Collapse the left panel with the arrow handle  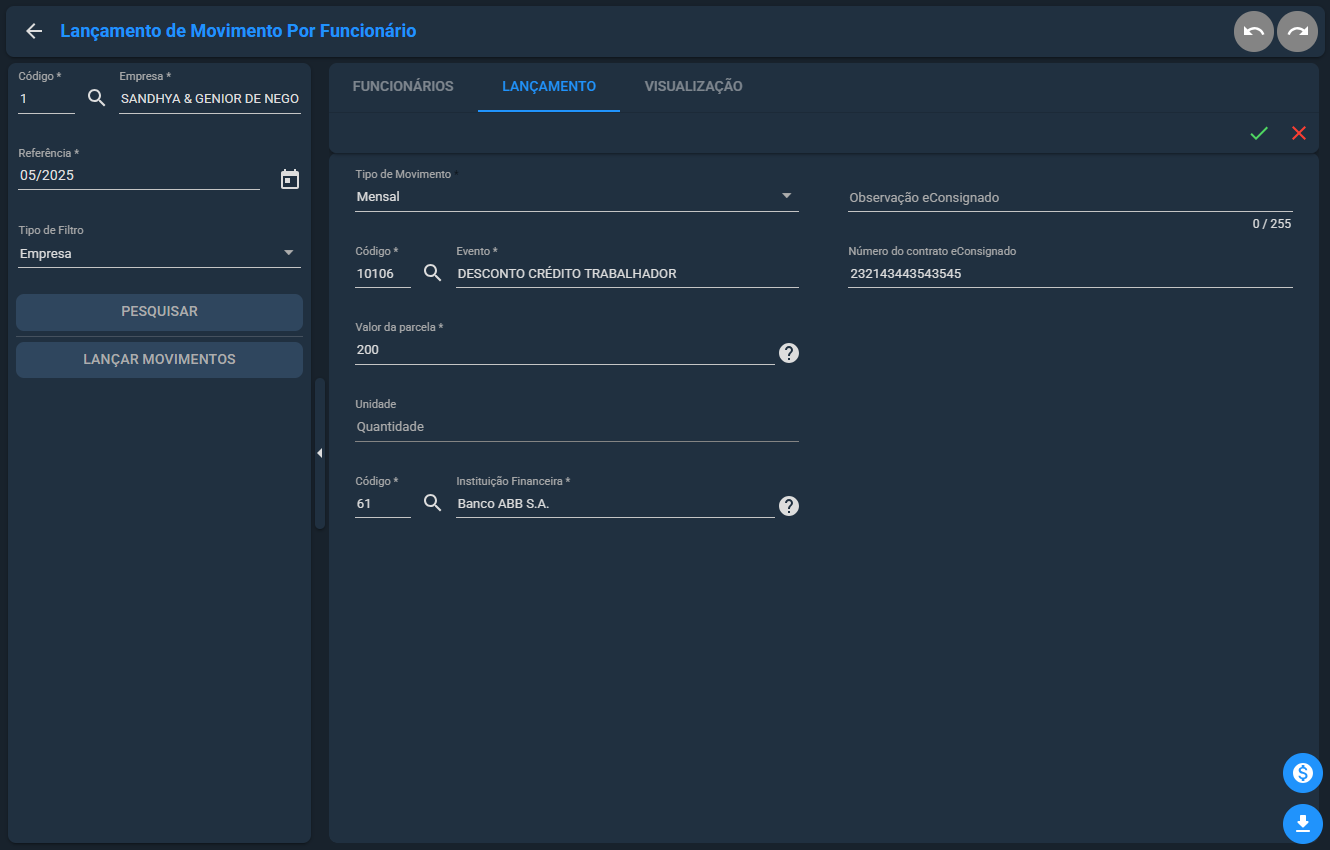(x=320, y=453)
